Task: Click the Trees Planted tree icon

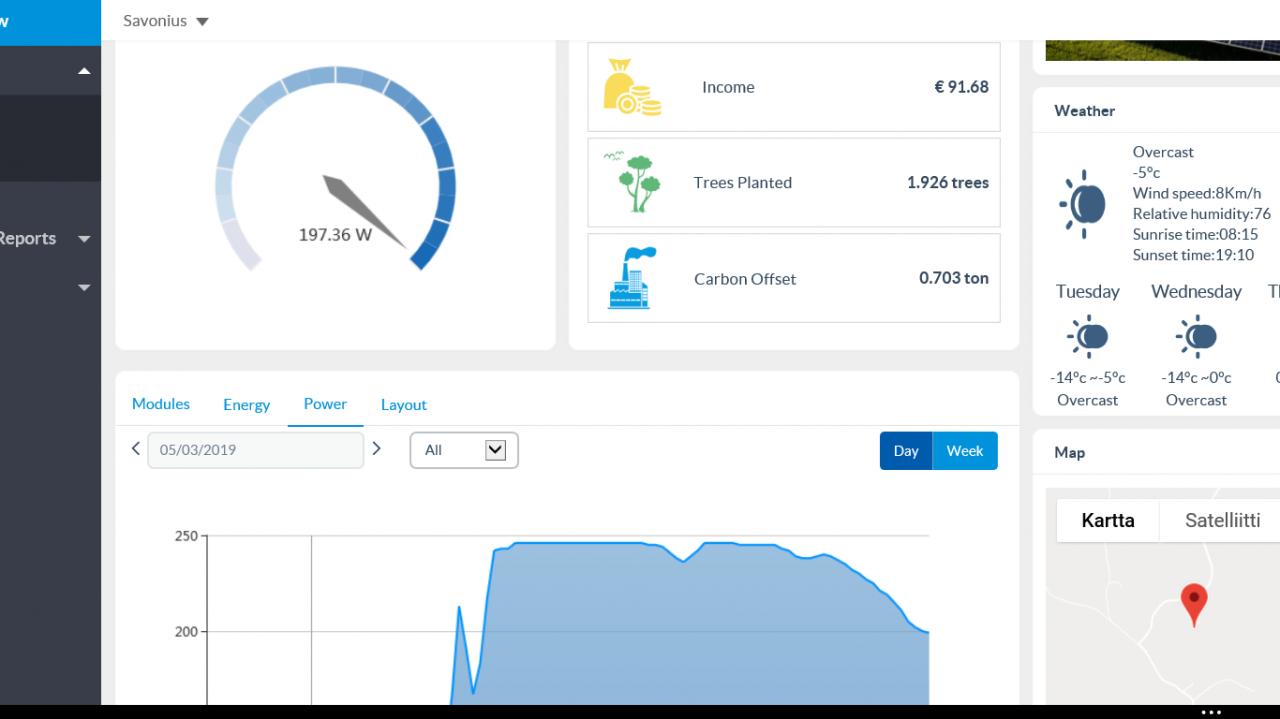Action: (x=634, y=182)
